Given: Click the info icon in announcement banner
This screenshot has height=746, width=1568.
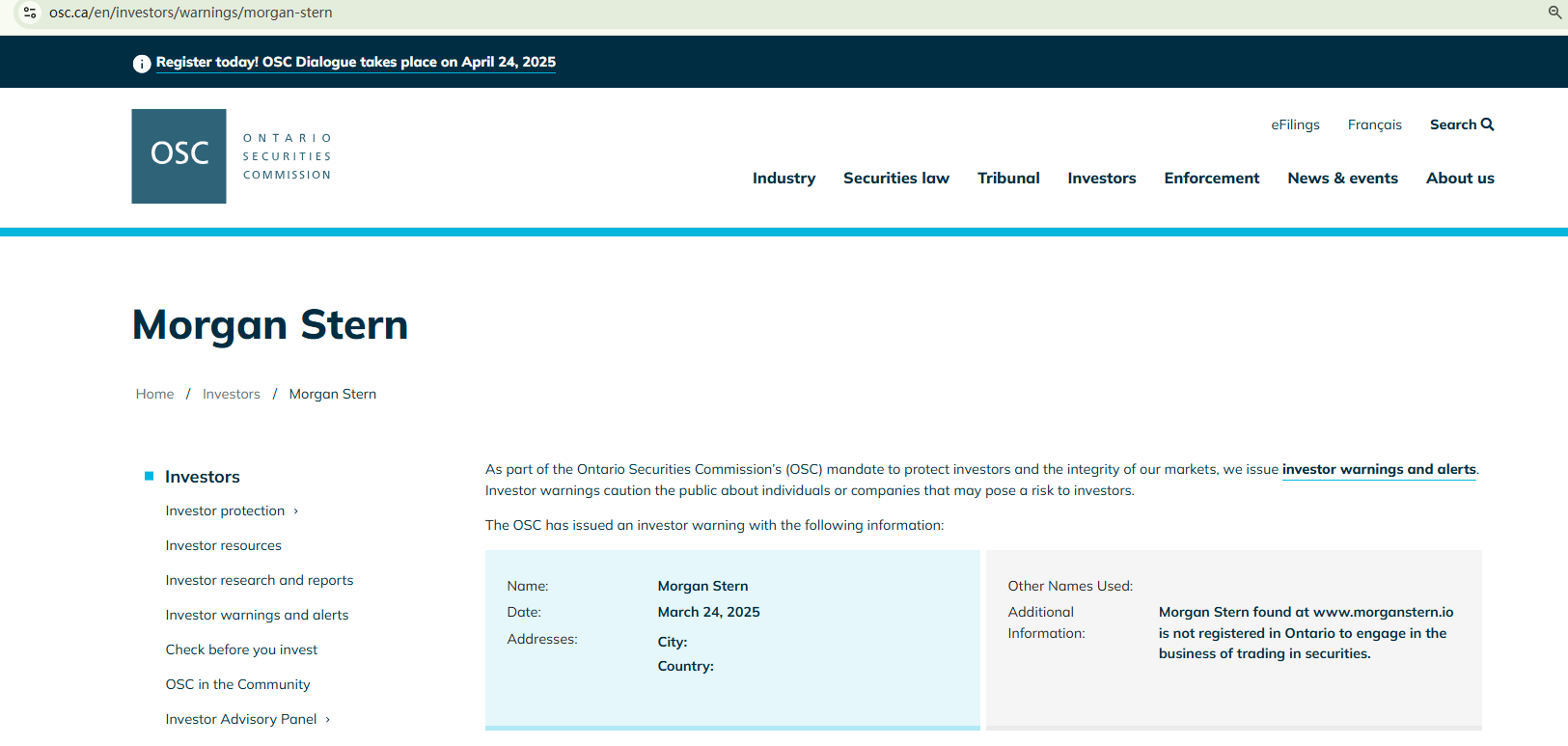Looking at the screenshot, I should [x=142, y=64].
